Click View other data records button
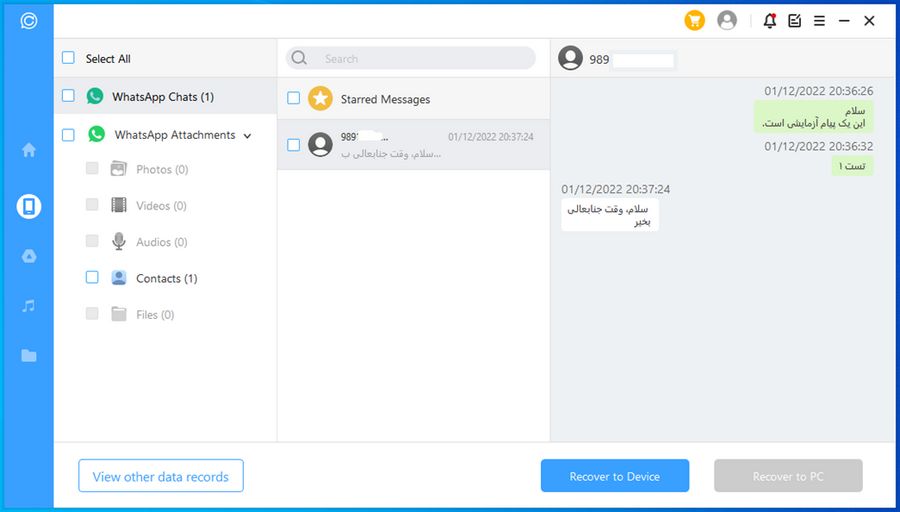Viewport: 900px width, 512px height. [160, 476]
